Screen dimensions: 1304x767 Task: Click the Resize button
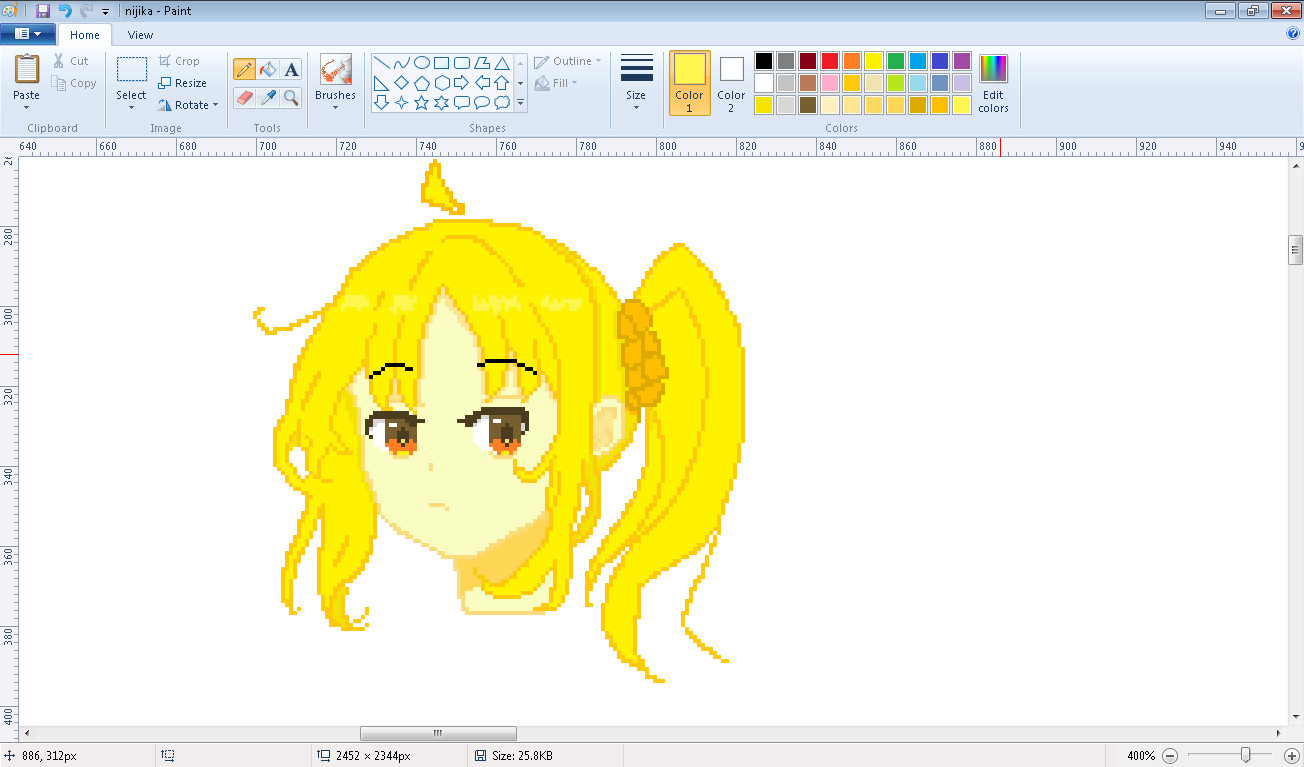pyautogui.click(x=183, y=83)
